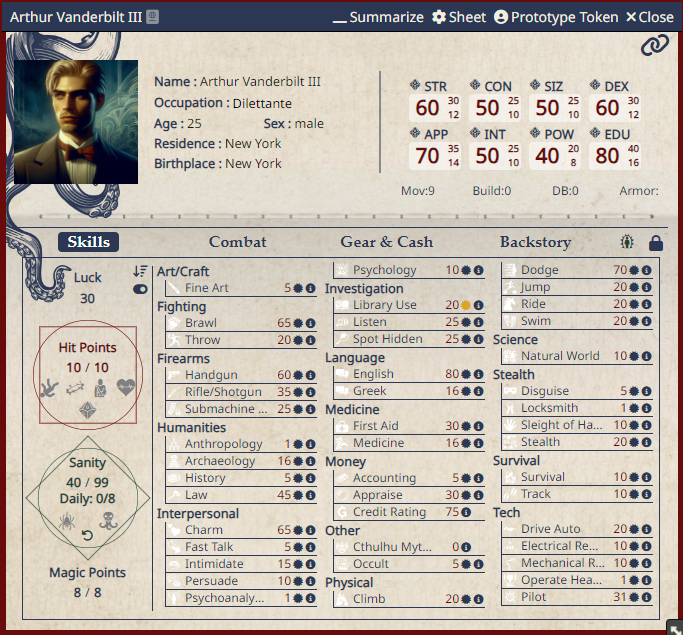Click the APP dice icon
Viewport: 683px width, 635px height.
tap(415, 133)
